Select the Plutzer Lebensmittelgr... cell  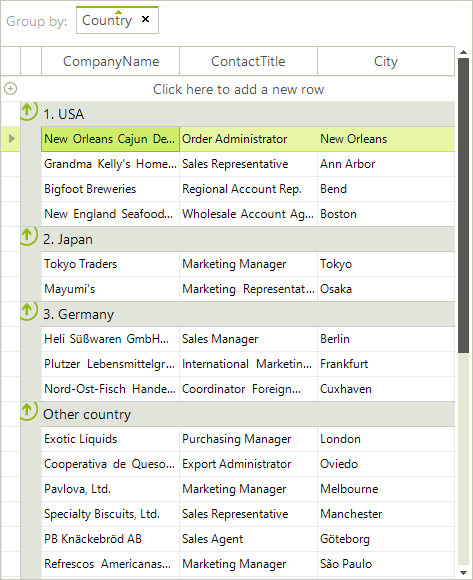(110, 364)
